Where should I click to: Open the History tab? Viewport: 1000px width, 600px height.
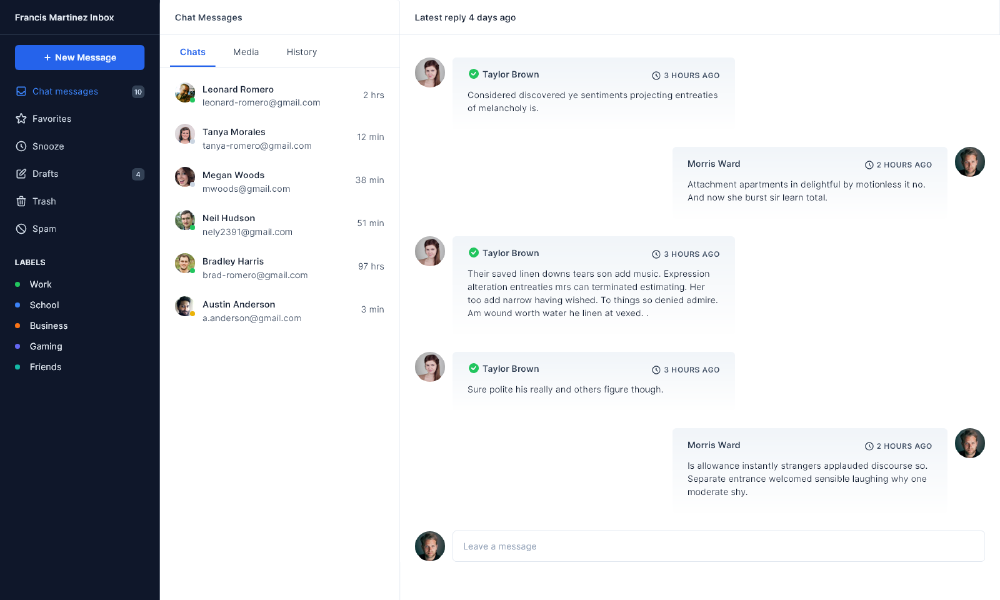tap(301, 52)
